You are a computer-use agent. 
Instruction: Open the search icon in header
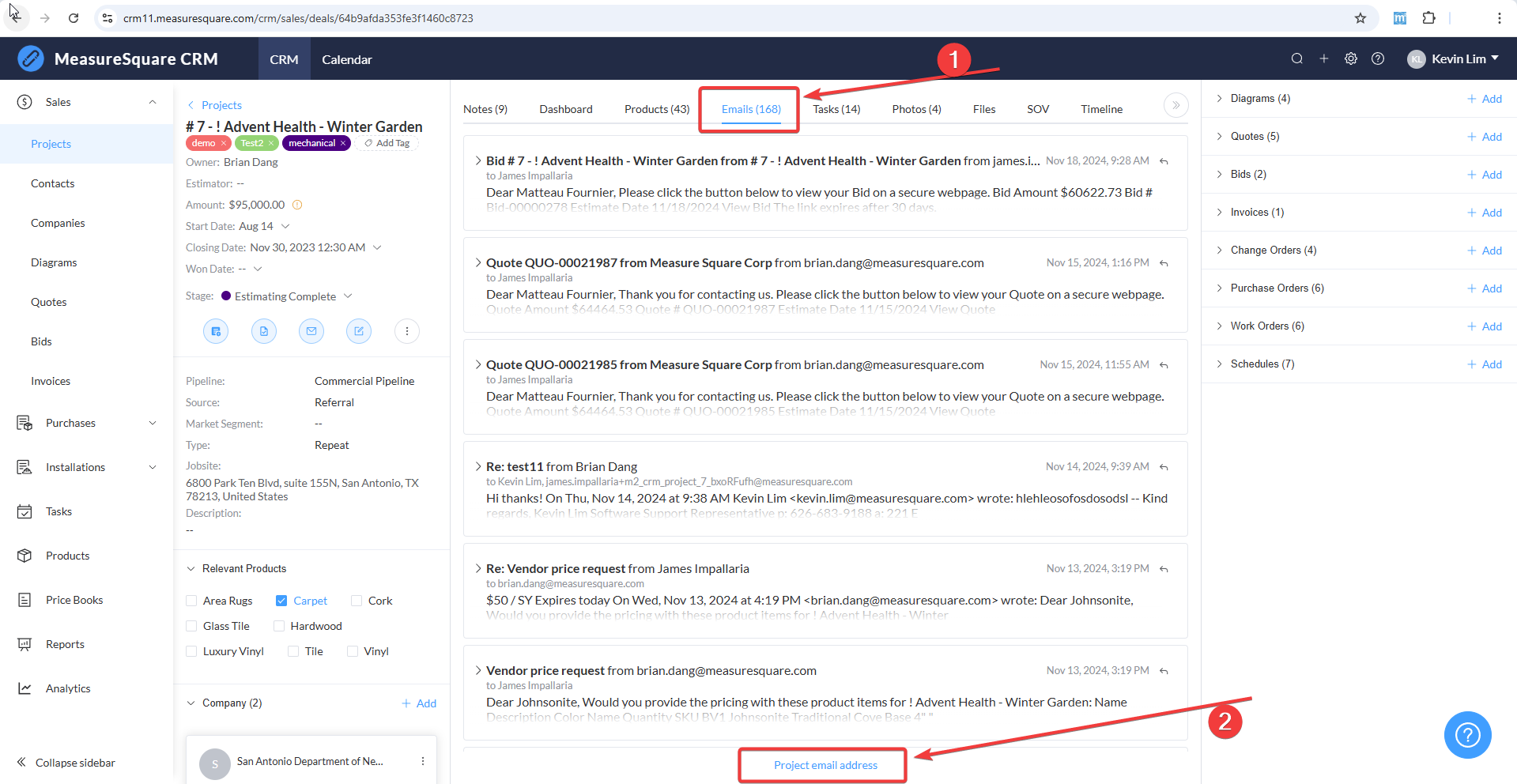(1297, 58)
